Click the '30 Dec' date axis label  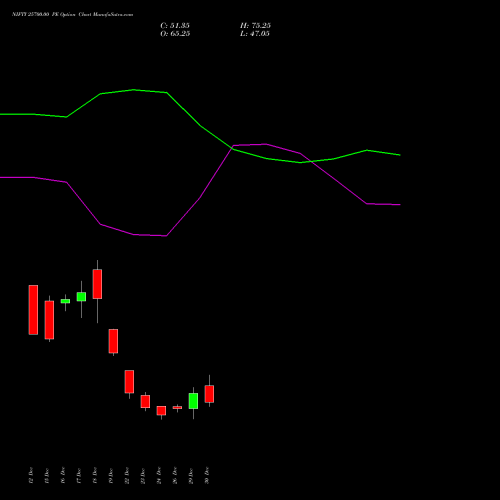[x=207, y=475]
